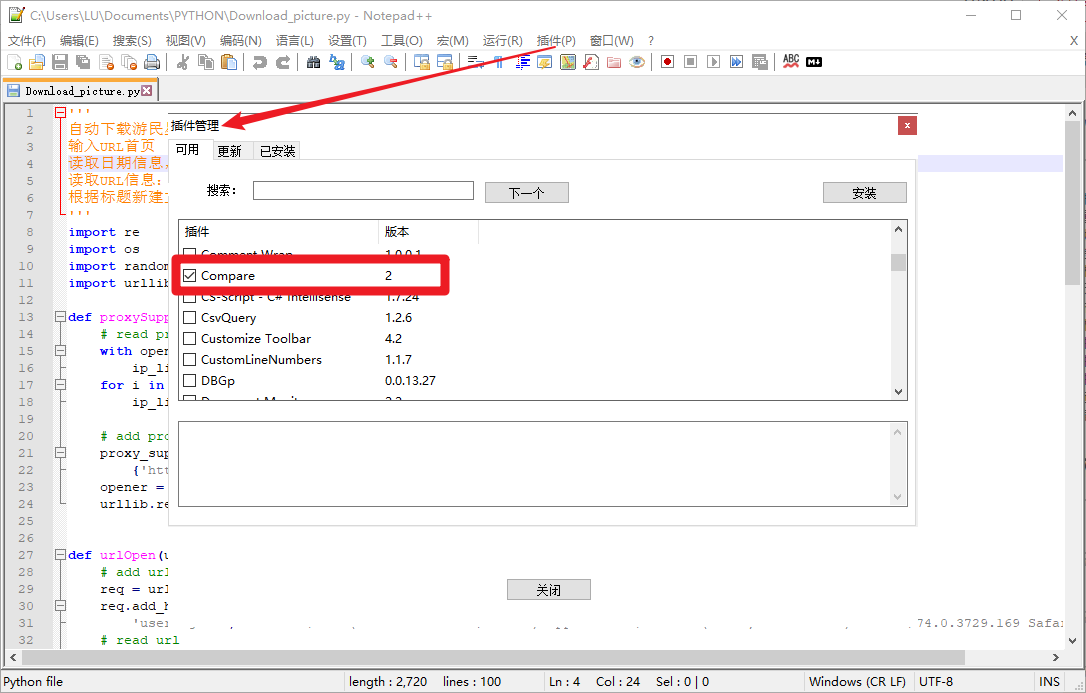Switch to the 已安装 tab

click(x=276, y=150)
